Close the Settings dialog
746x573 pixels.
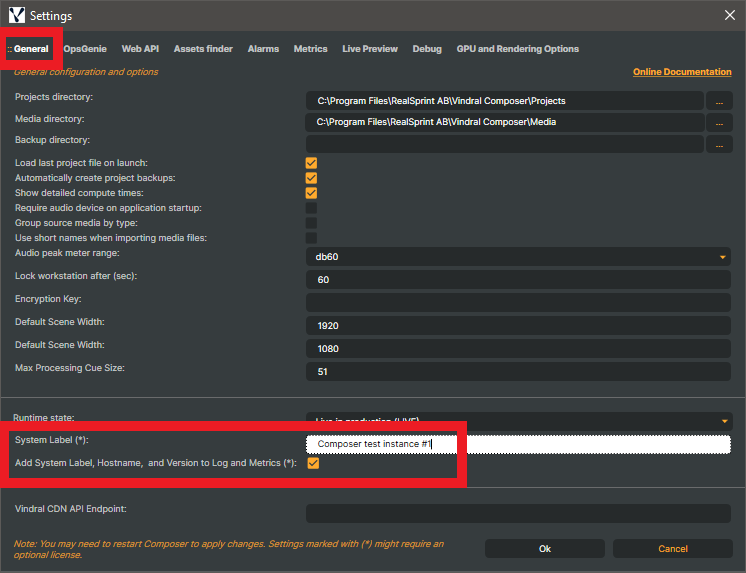pos(730,15)
